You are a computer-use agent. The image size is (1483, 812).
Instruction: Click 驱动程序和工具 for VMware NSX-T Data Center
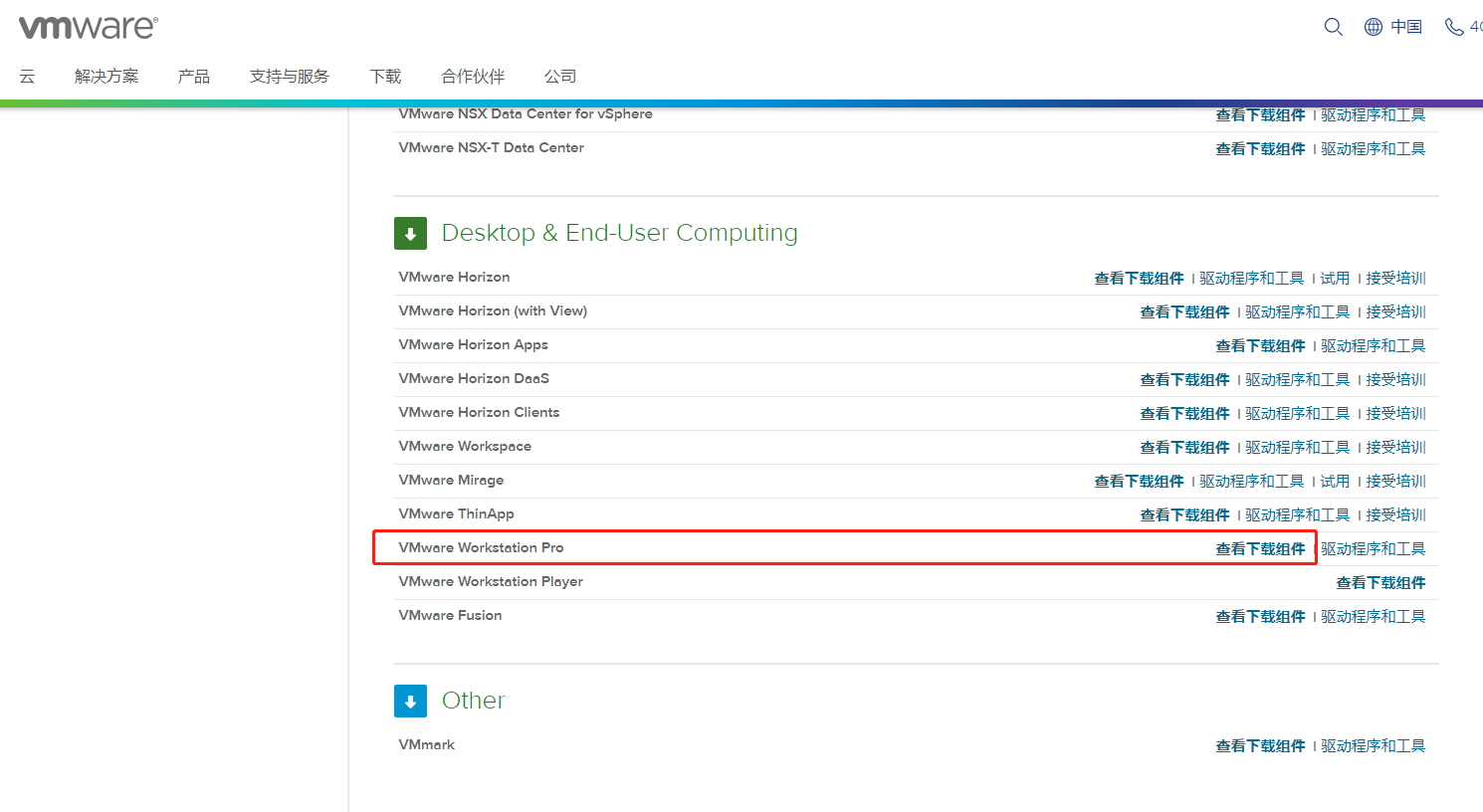pos(1374,148)
